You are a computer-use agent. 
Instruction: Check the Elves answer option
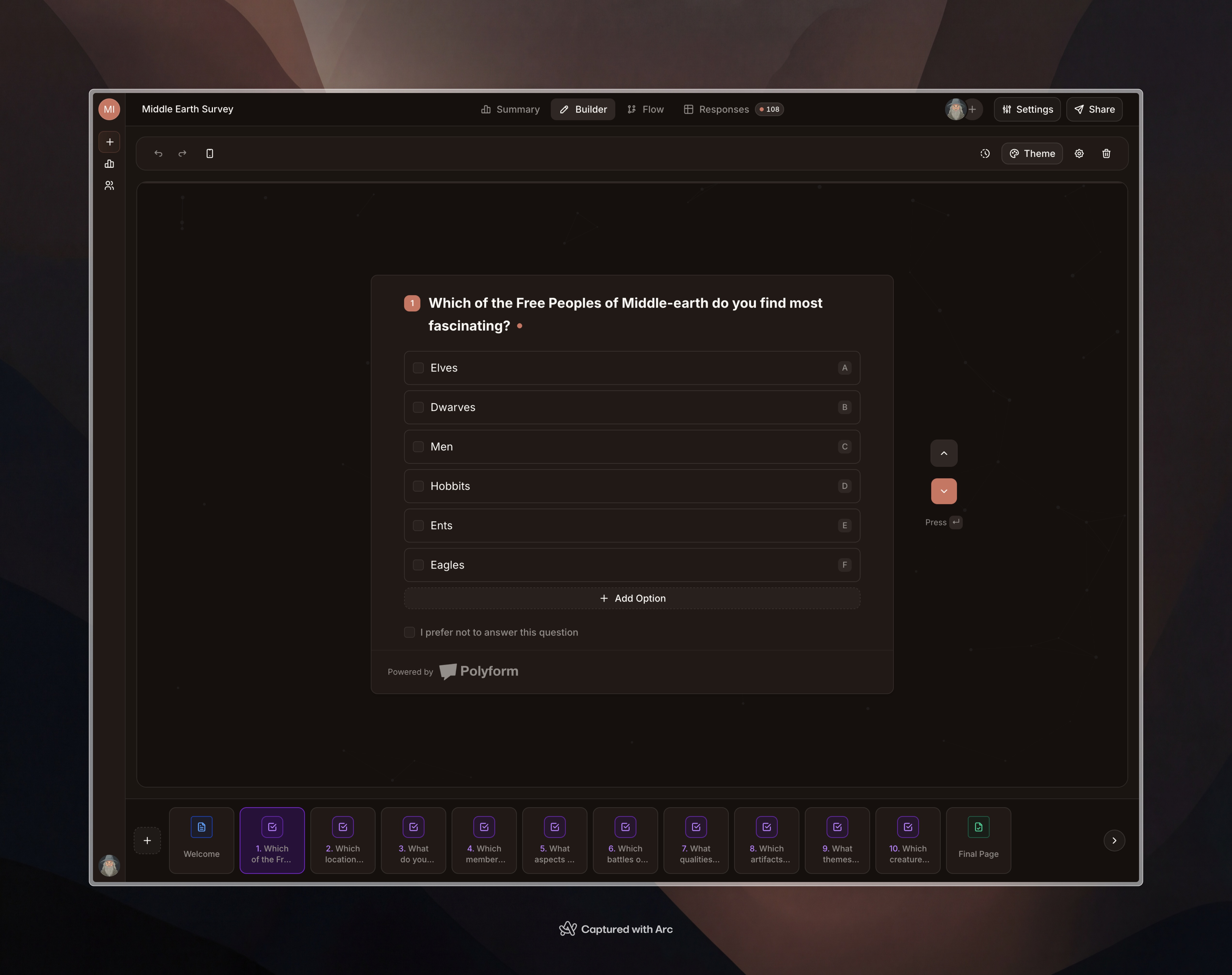(x=418, y=368)
